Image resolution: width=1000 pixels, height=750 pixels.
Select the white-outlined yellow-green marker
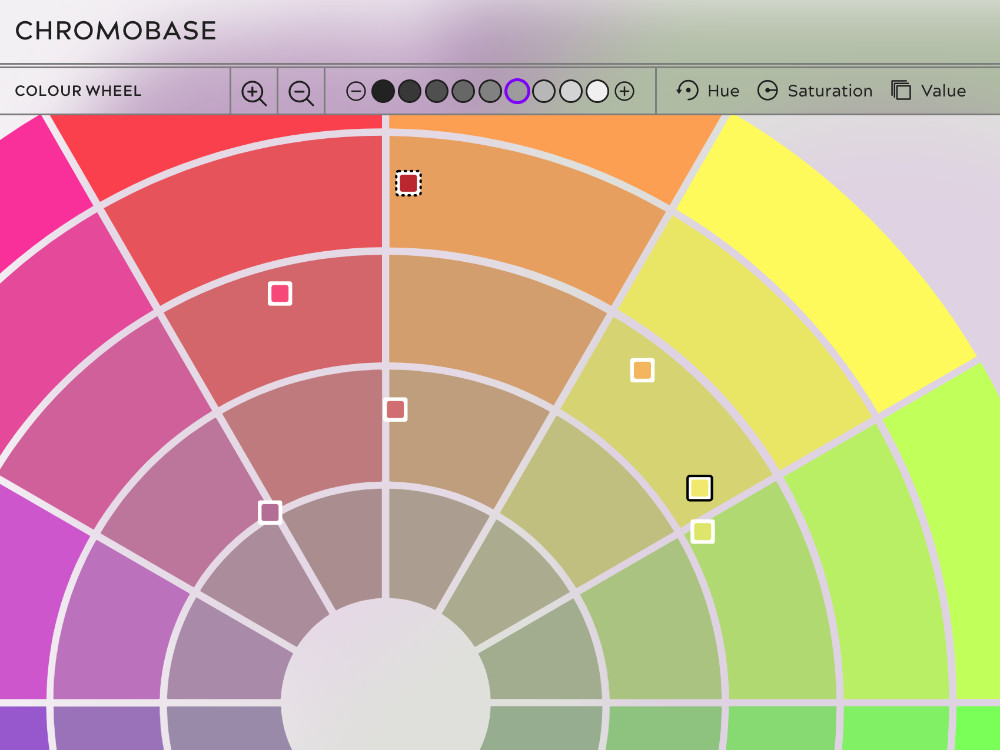click(x=702, y=531)
